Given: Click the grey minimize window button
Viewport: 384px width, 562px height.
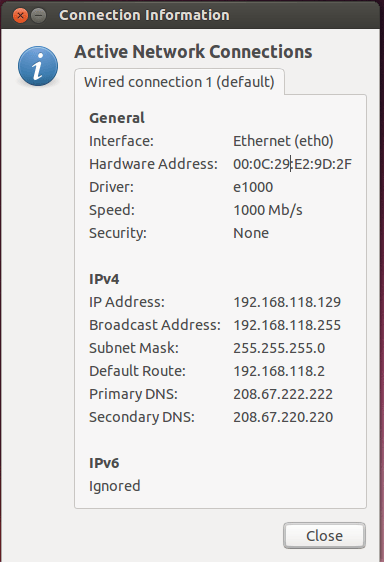Looking at the screenshot, I should coord(39,16).
